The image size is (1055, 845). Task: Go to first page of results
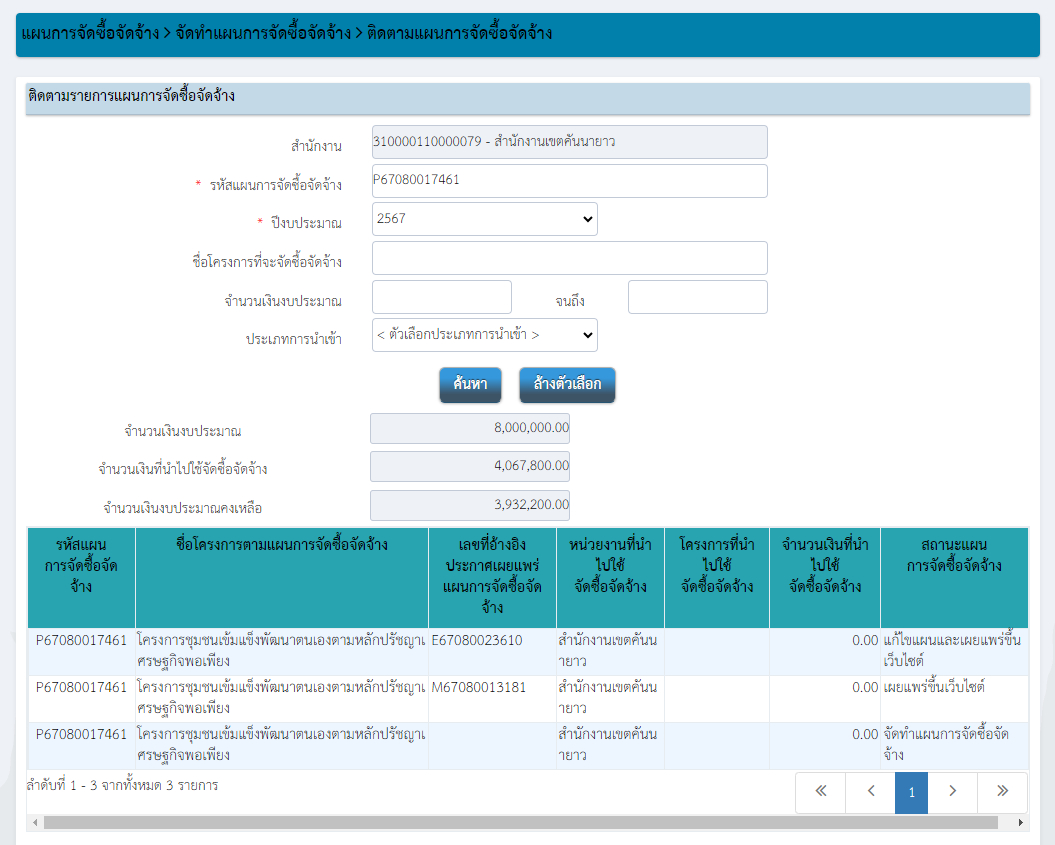tap(821, 792)
